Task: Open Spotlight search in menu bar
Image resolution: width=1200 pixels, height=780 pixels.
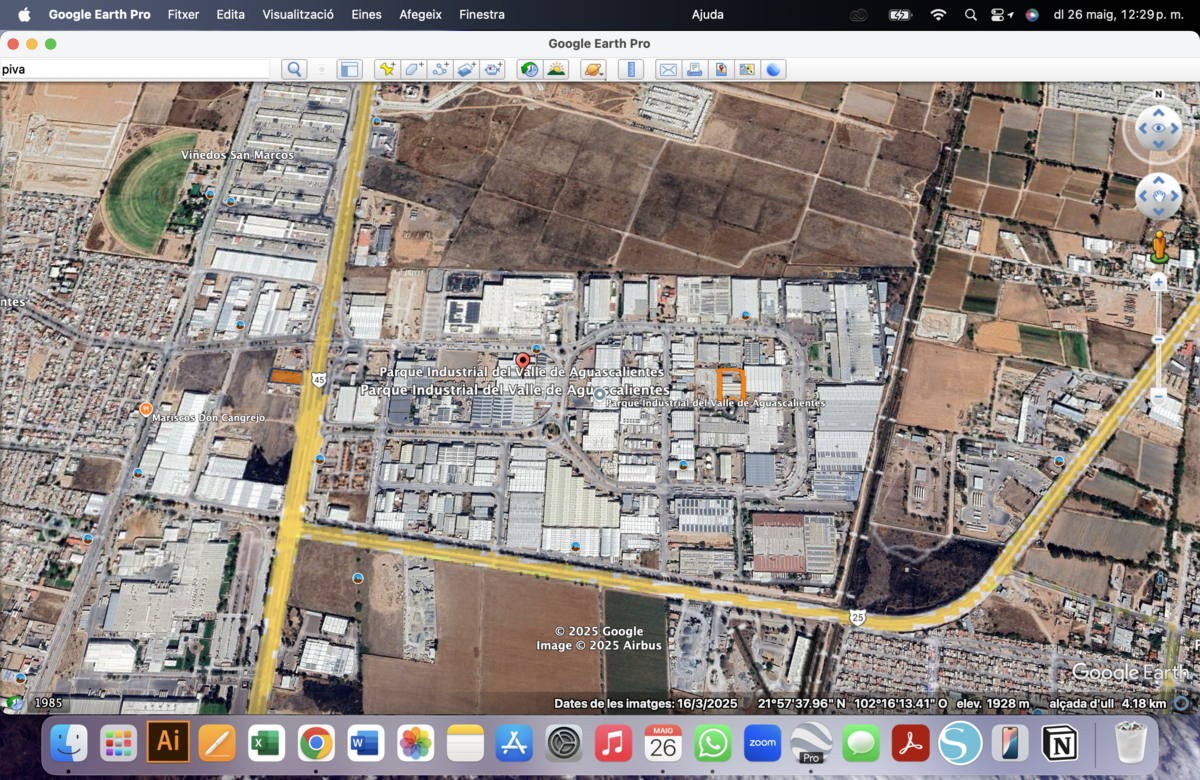Action: (x=971, y=15)
